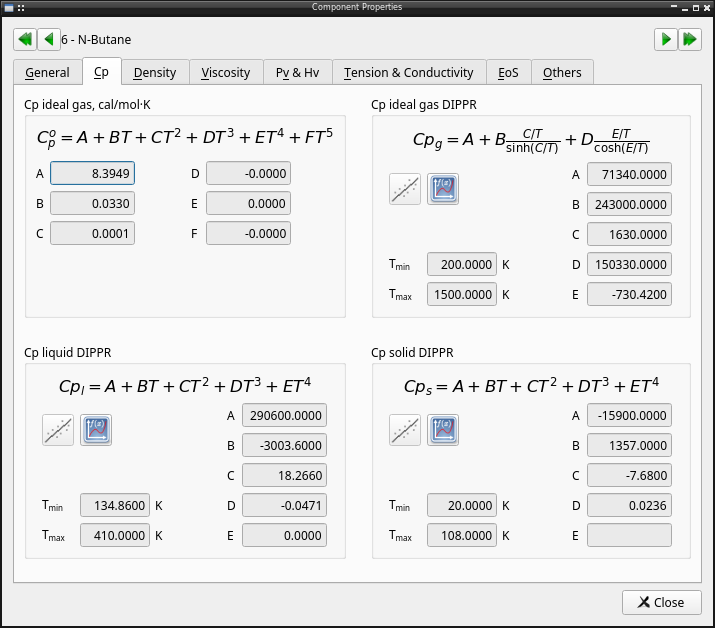This screenshot has width=715, height=628.
Task: Go to previous component arrow button
Action: point(49,39)
